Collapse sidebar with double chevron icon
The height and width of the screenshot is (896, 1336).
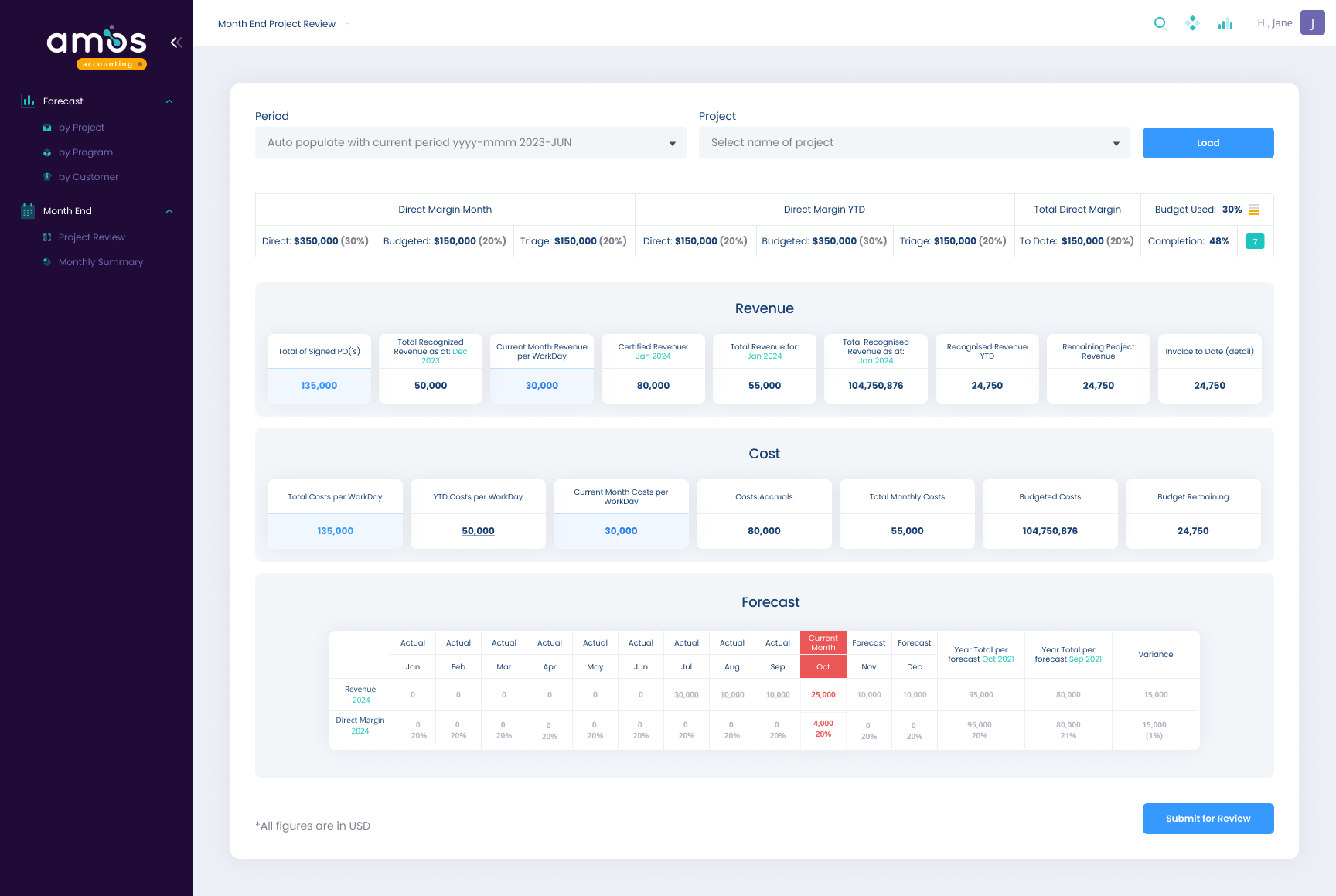point(176,43)
